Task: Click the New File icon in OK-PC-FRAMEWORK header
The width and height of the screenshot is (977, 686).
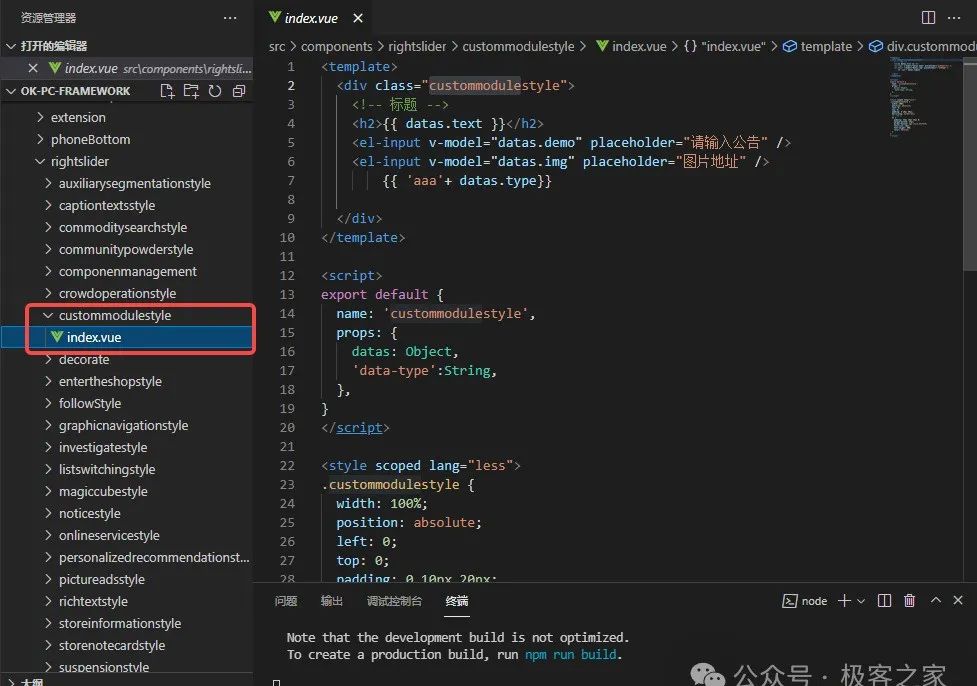Action: (167, 92)
